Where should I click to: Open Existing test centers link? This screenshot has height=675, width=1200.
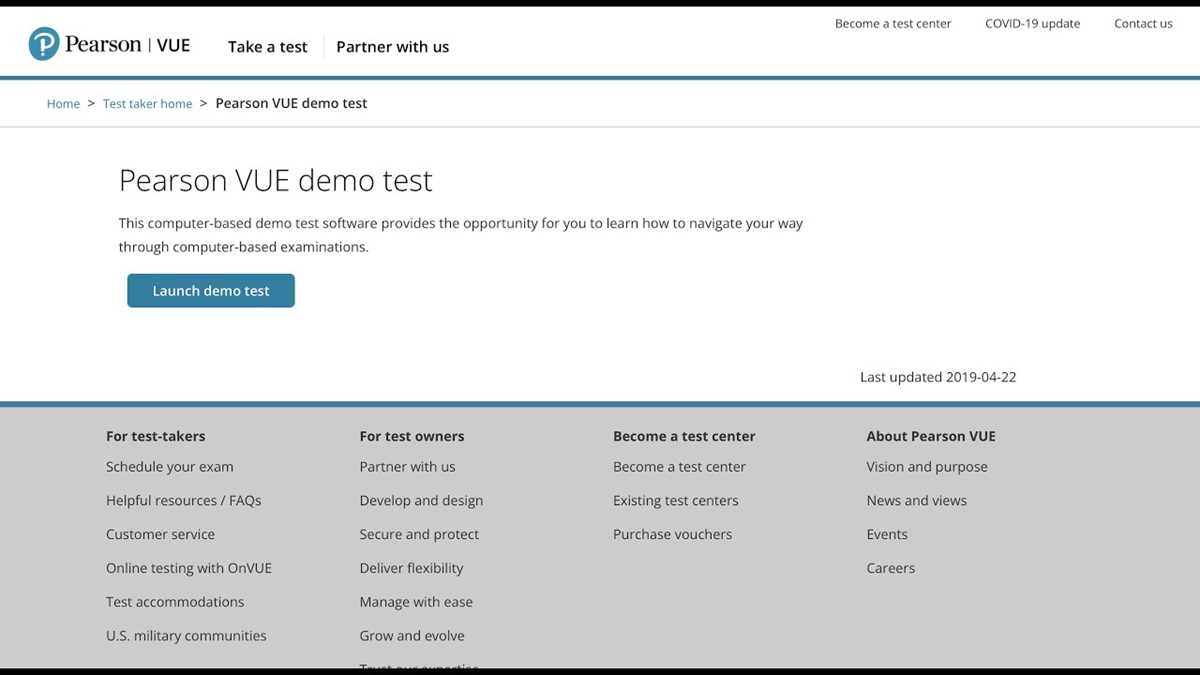(676, 501)
